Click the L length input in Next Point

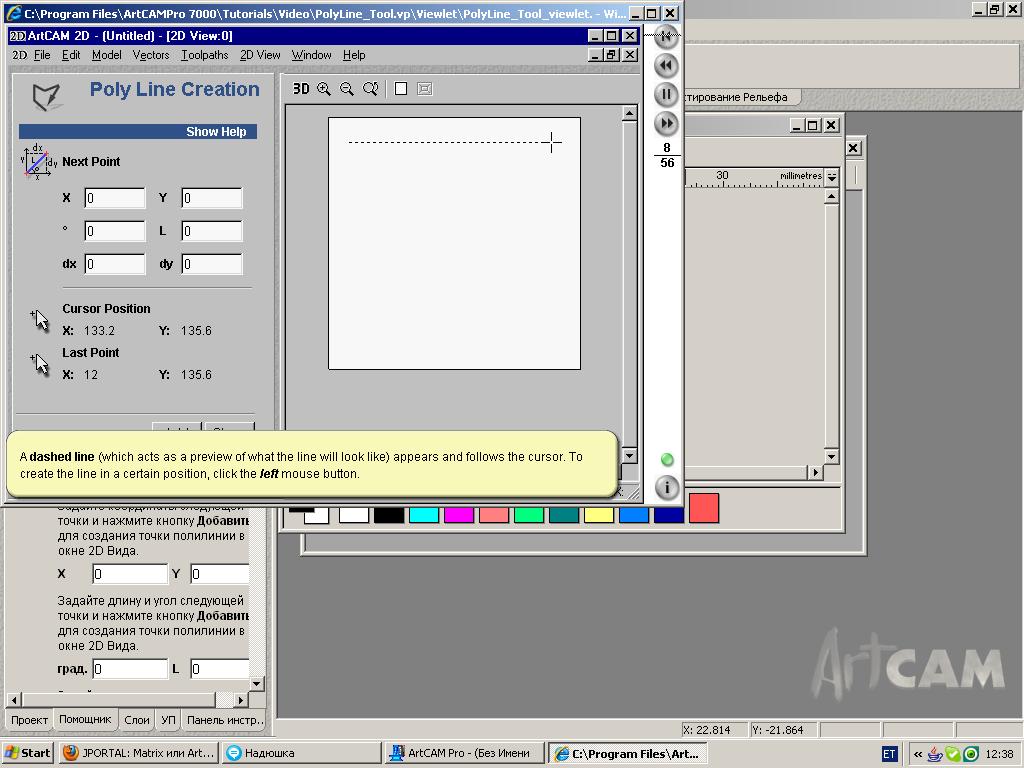click(x=212, y=231)
